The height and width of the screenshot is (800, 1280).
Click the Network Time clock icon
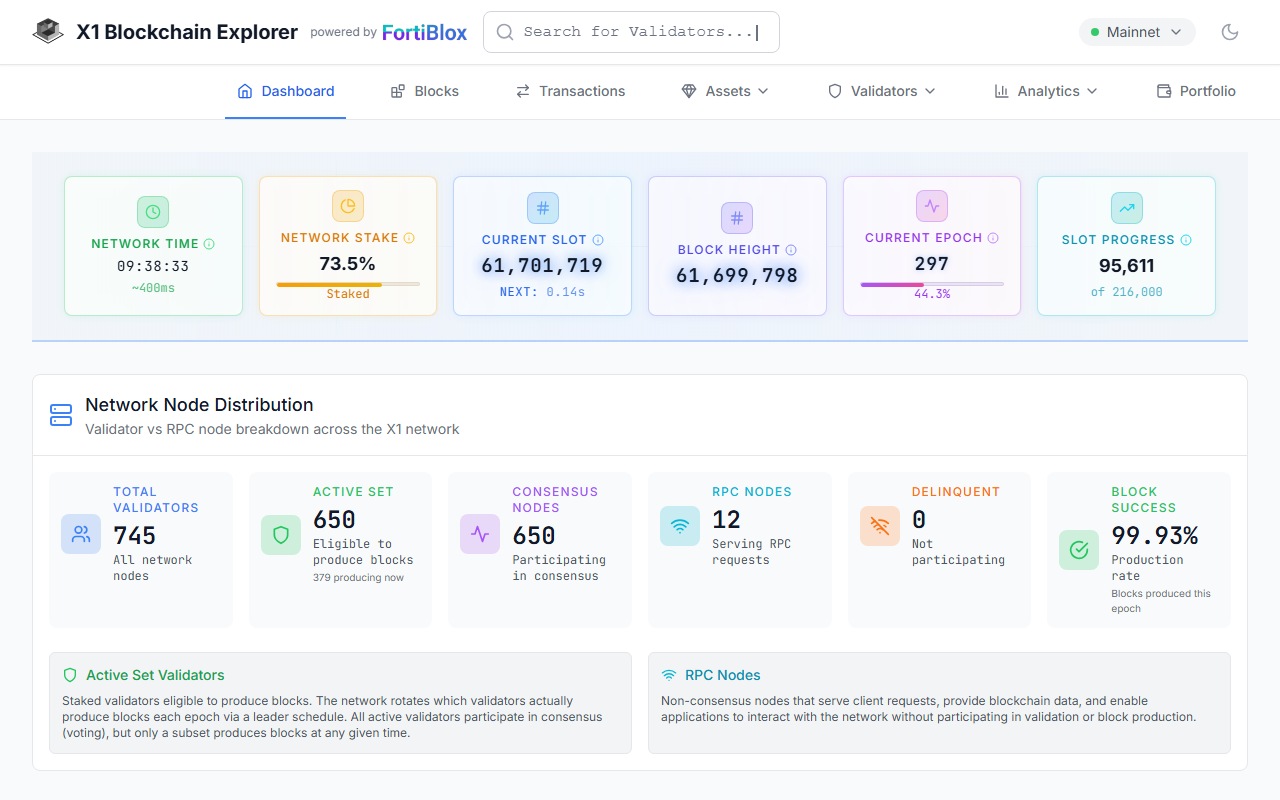pos(153,212)
